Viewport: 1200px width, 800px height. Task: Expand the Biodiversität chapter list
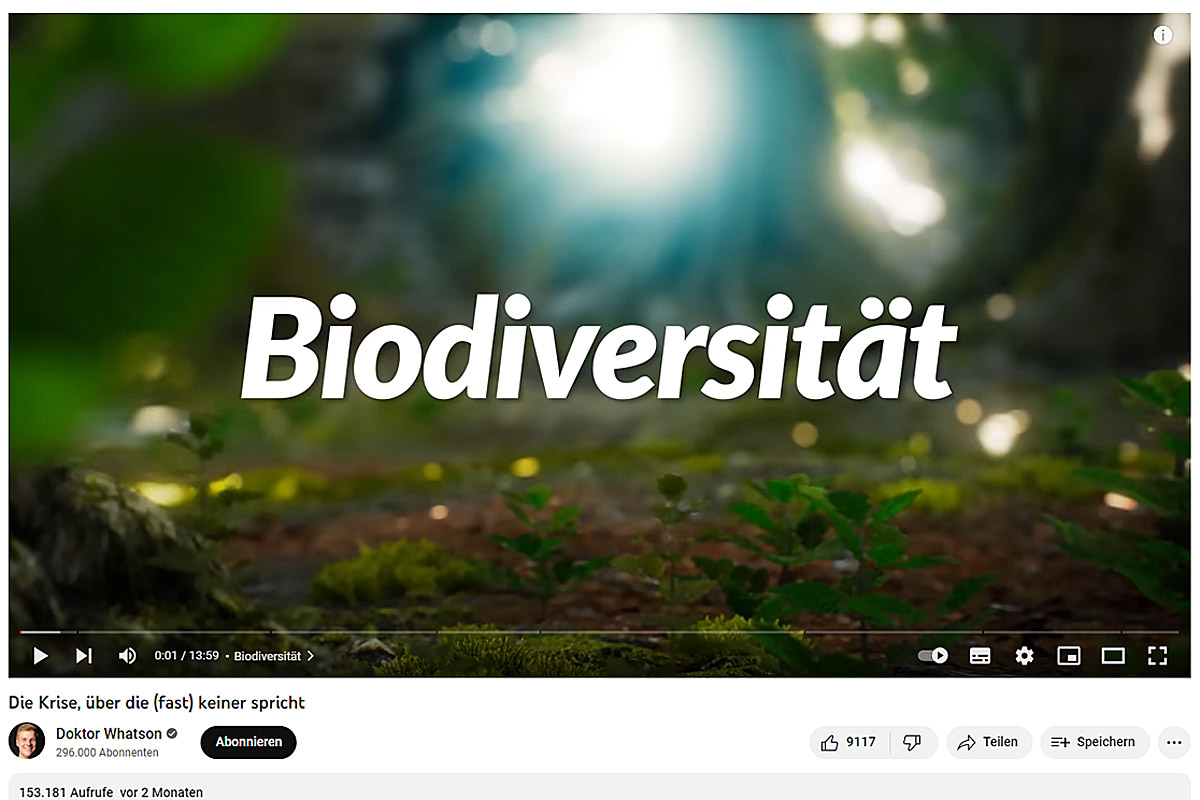(274, 656)
